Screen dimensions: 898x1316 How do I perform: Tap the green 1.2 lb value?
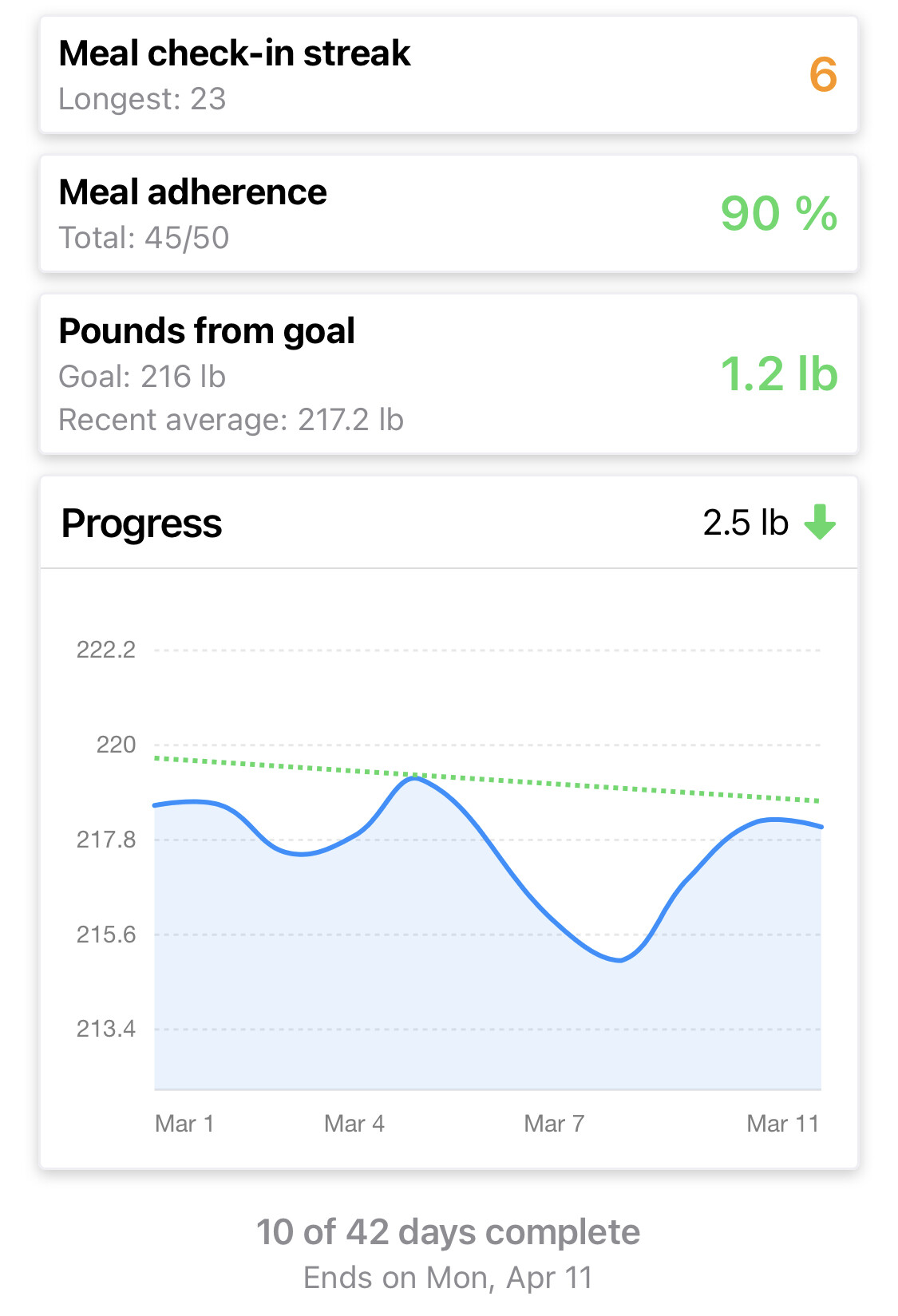(x=778, y=374)
